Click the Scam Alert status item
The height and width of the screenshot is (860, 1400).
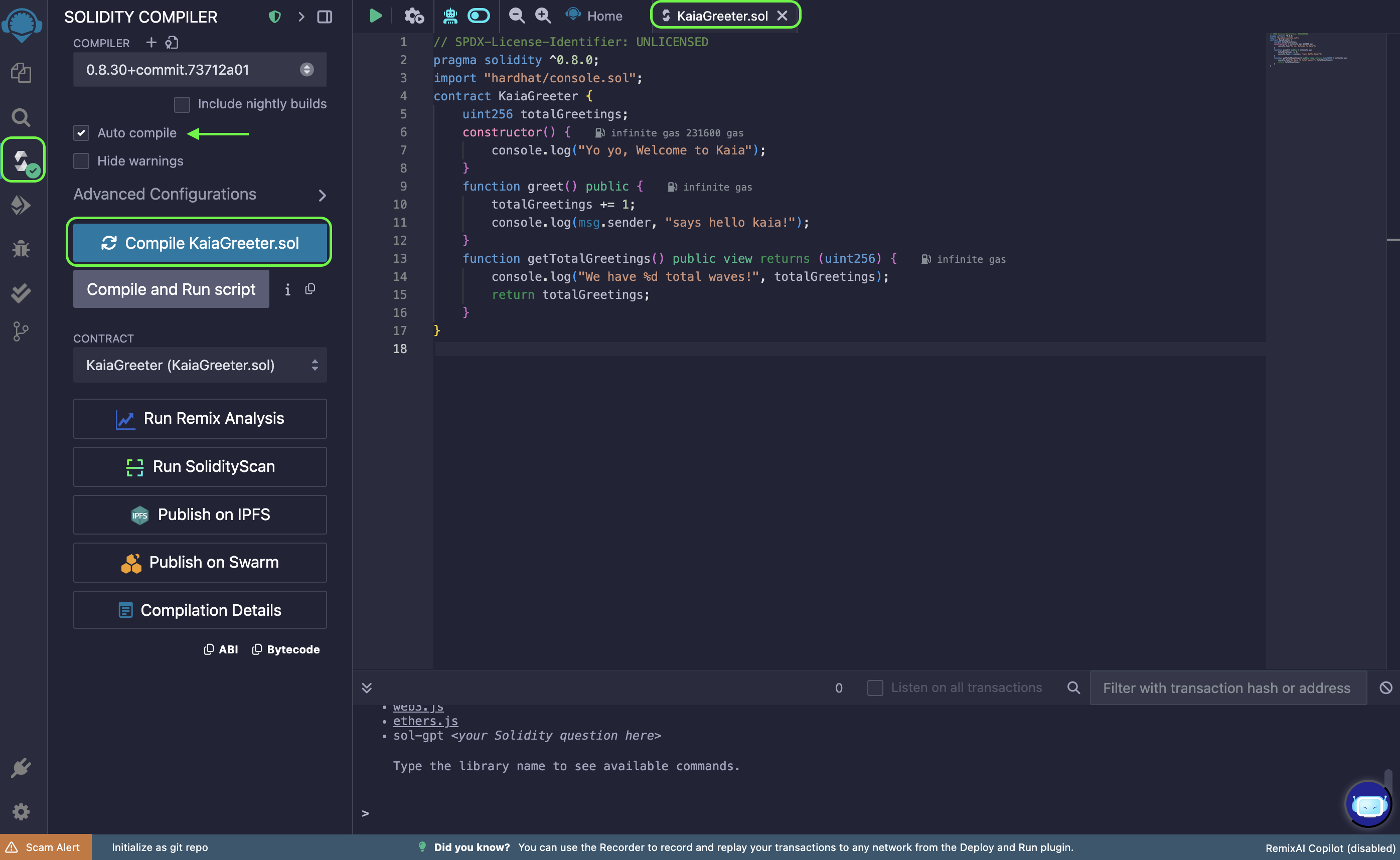coord(46,847)
